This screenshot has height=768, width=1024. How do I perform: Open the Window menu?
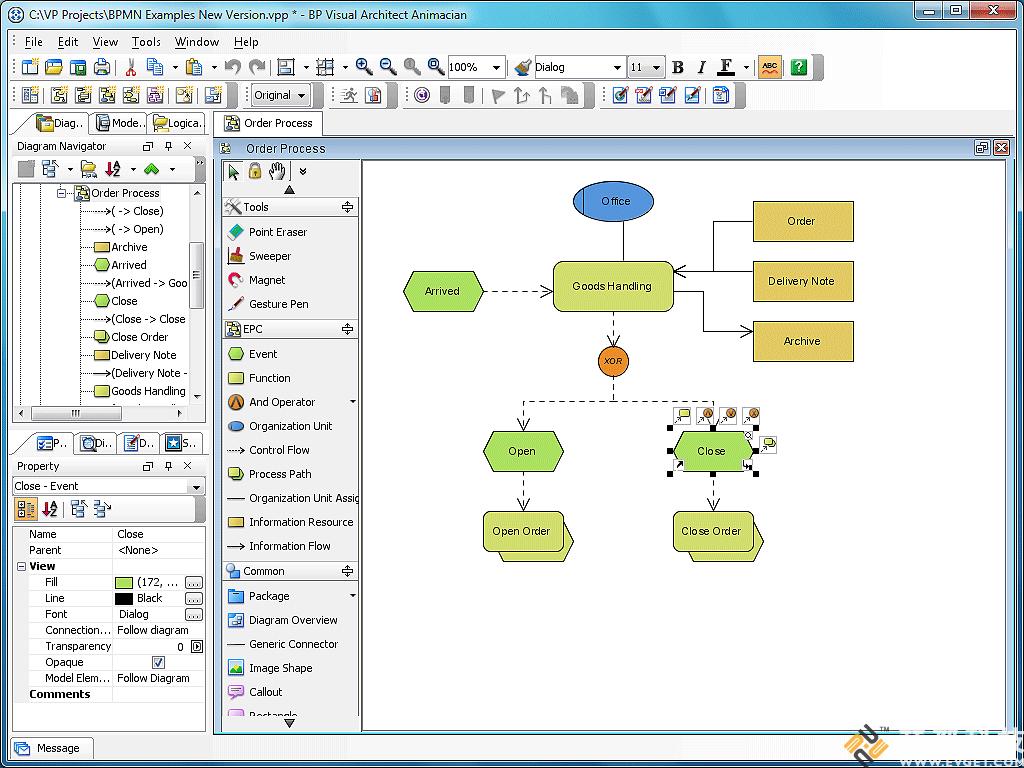coord(197,42)
